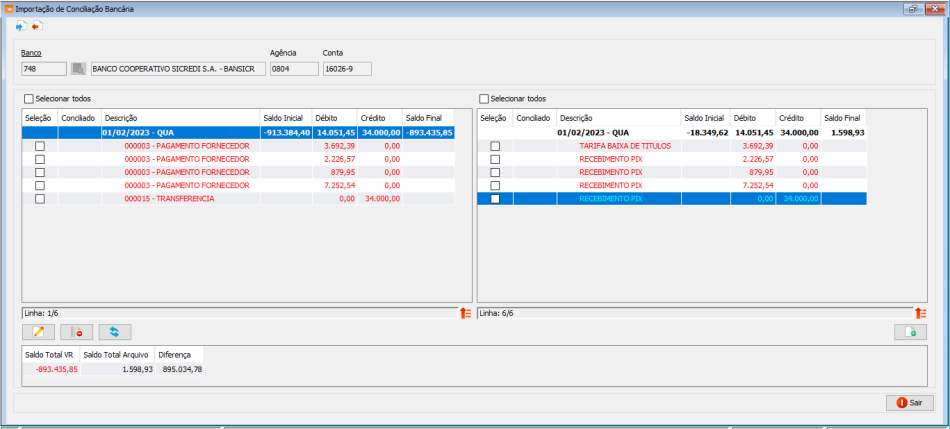Check the 000015 - TRANSFERENCIA row box
The image size is (950, 429).
coord(40,199)
